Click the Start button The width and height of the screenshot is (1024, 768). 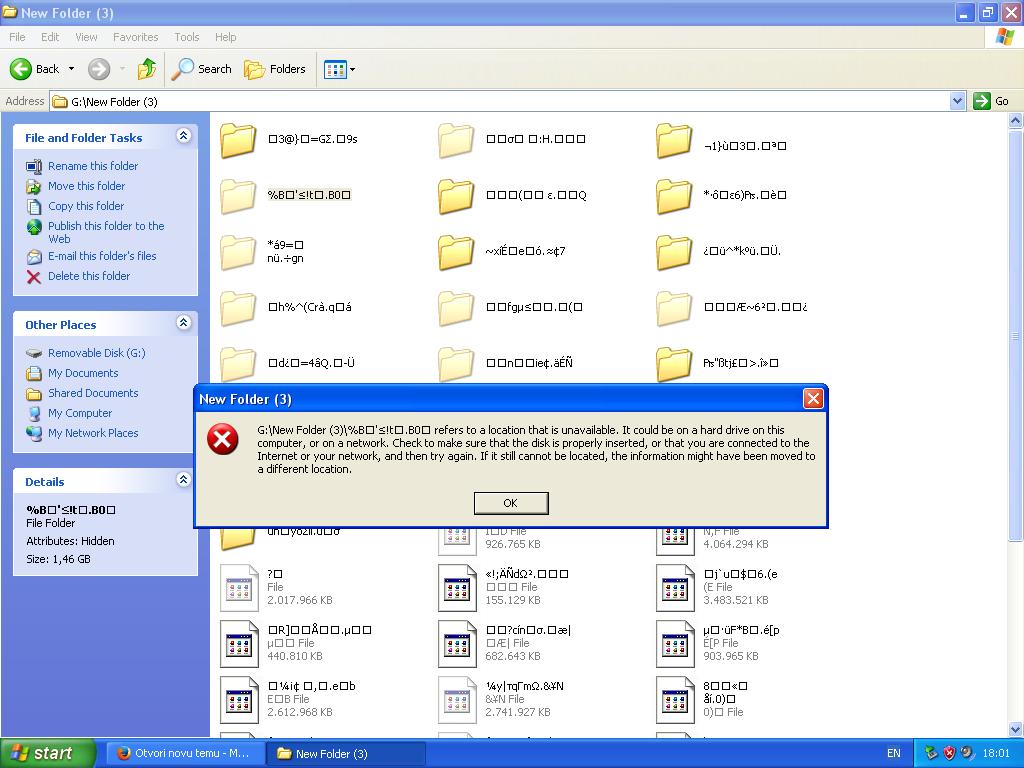[48, 753]
